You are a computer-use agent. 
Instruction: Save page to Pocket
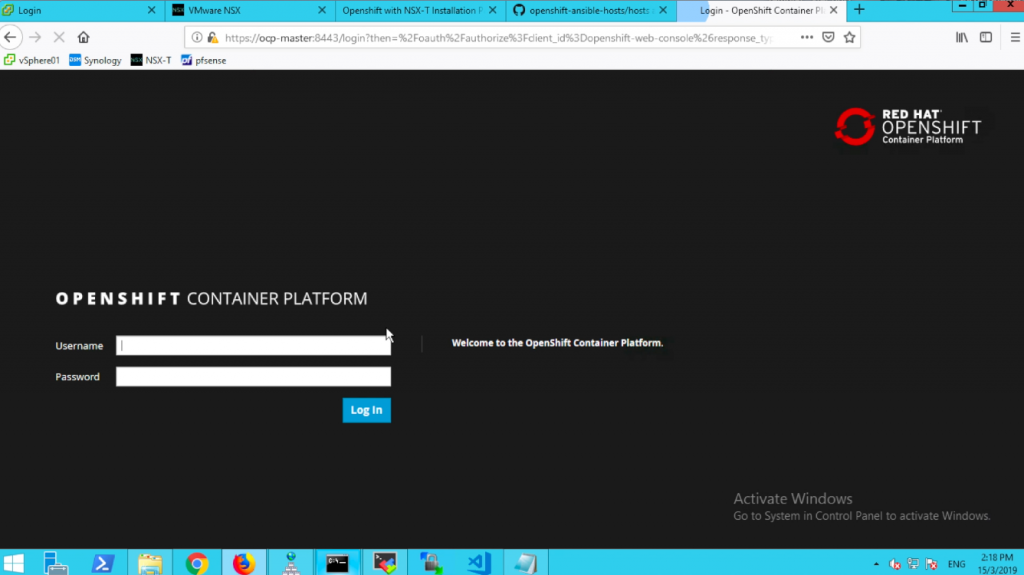[828, 37]
